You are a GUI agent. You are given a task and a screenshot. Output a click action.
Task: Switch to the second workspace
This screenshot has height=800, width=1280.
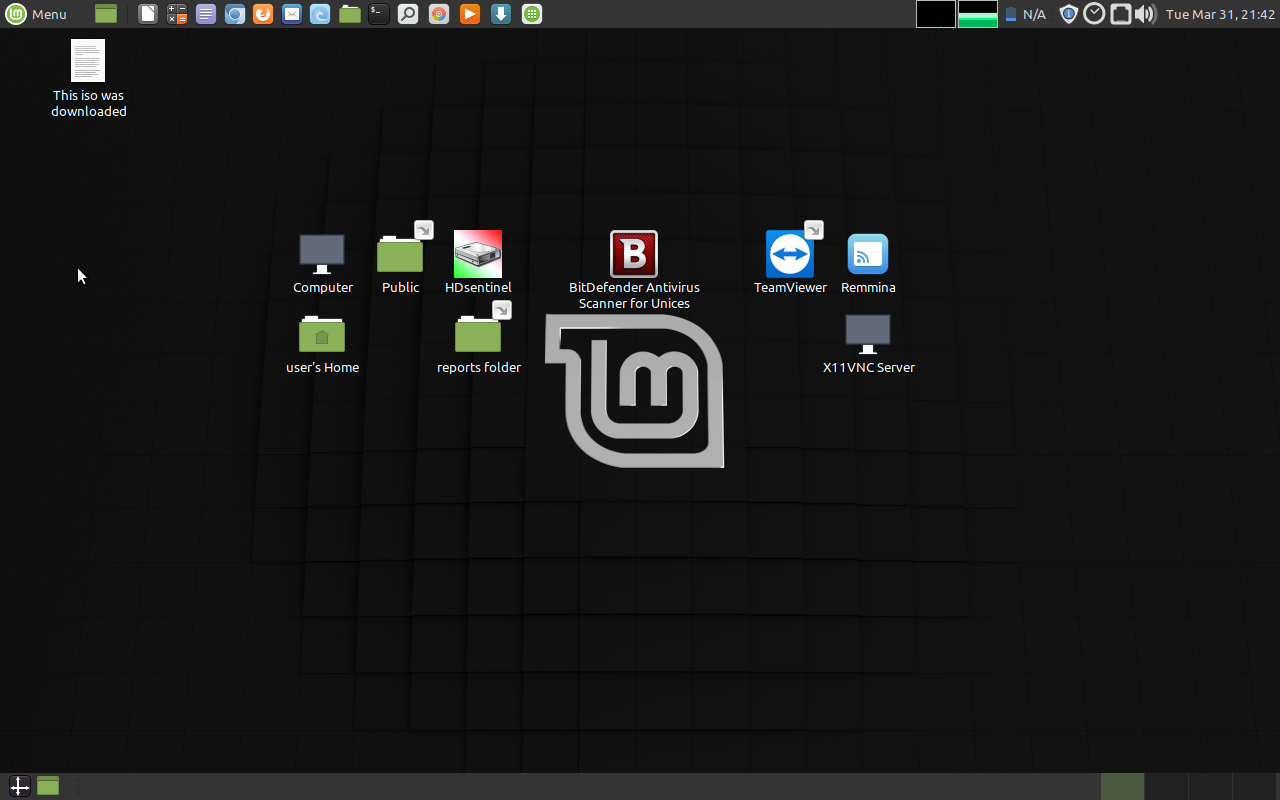[x=1166, y=786]
